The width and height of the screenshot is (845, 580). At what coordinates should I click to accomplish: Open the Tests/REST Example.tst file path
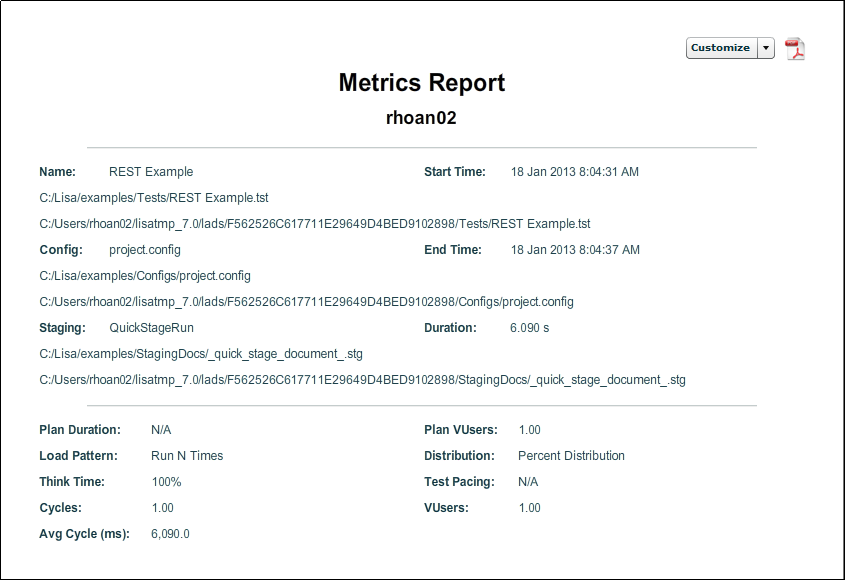(x=313, y=223)
